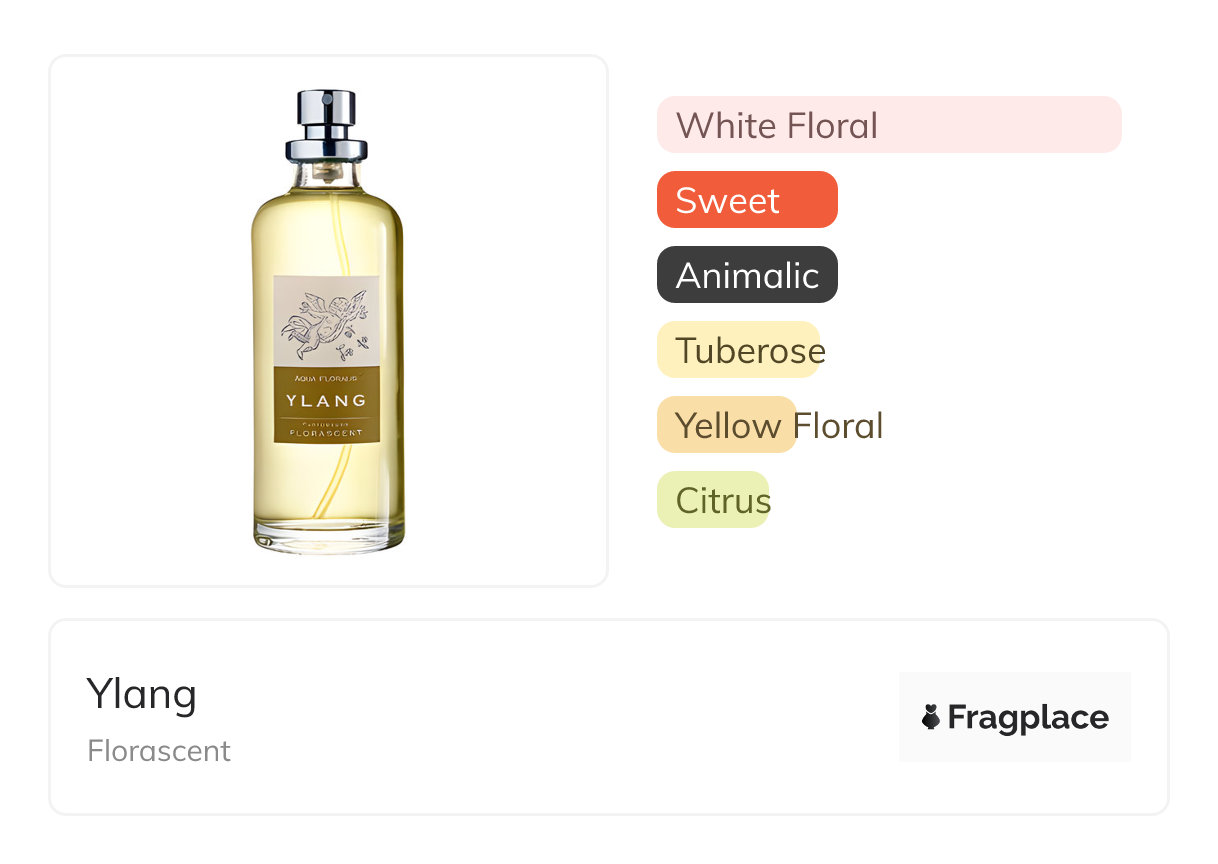Select the Yellow Floral accord bar
This screenshot has height=864, width=1218.
click(x=726, y=425)
